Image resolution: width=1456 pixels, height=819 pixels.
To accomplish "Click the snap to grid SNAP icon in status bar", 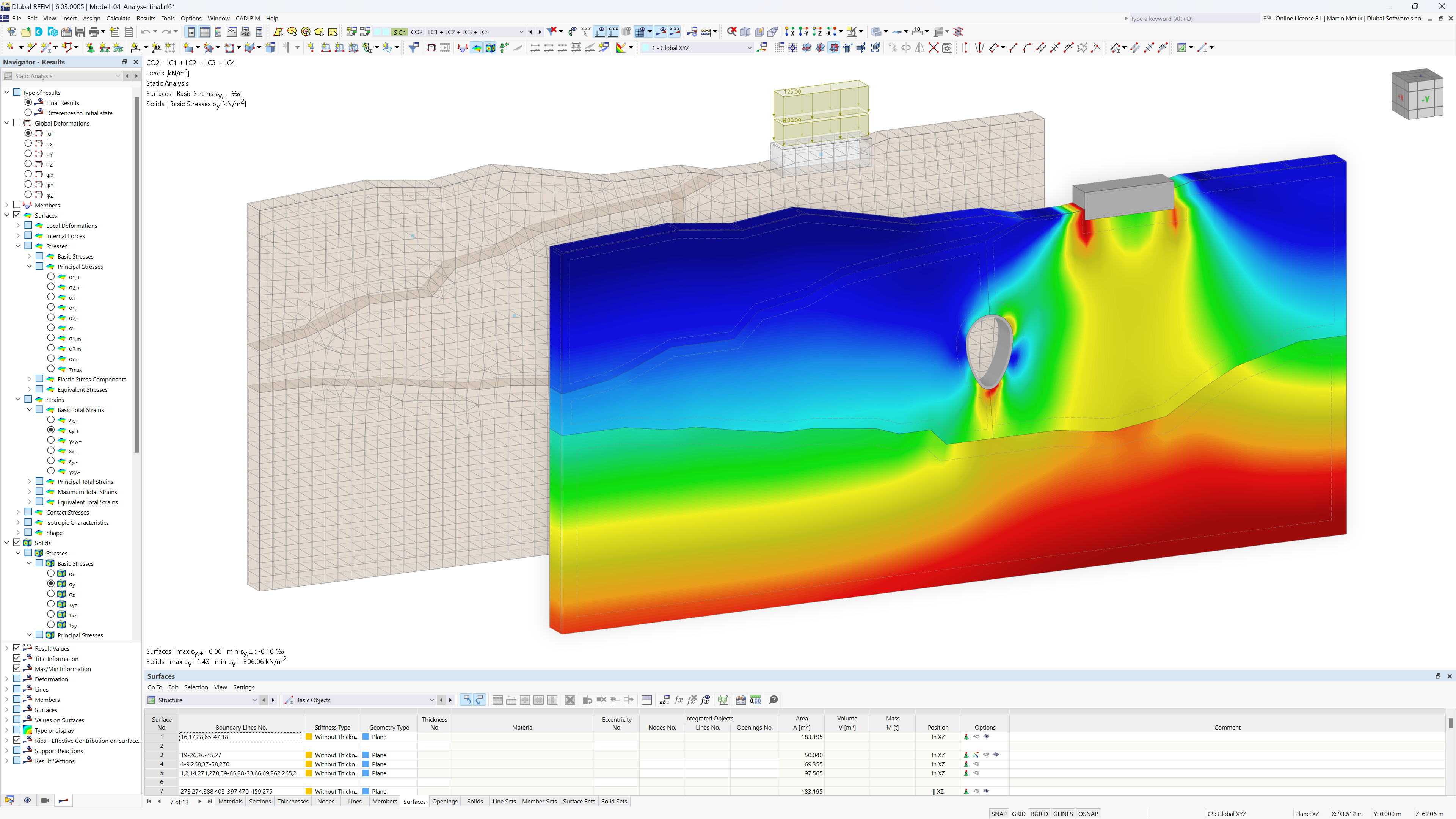I will coord(1000,812).
